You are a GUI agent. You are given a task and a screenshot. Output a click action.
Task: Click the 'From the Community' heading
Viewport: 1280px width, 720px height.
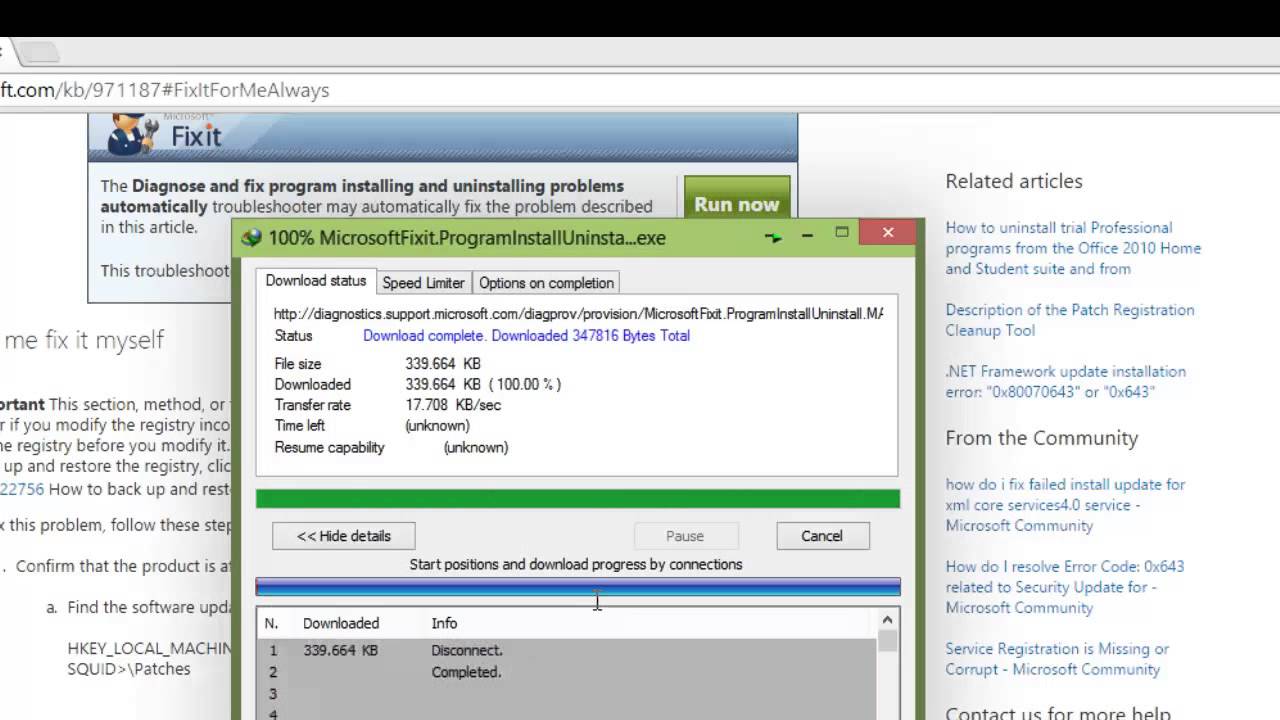(x=1042, y=438)
